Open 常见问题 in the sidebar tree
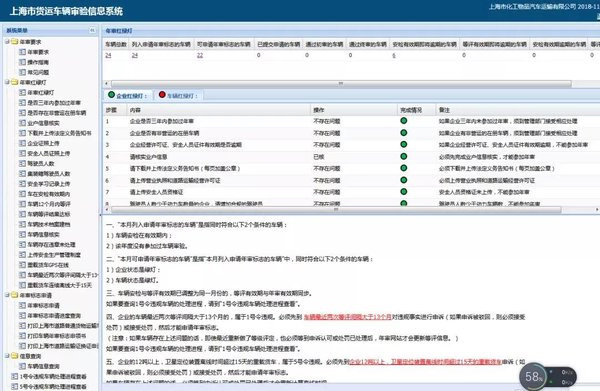Screen dimensions: 600x391 (38, 72)
